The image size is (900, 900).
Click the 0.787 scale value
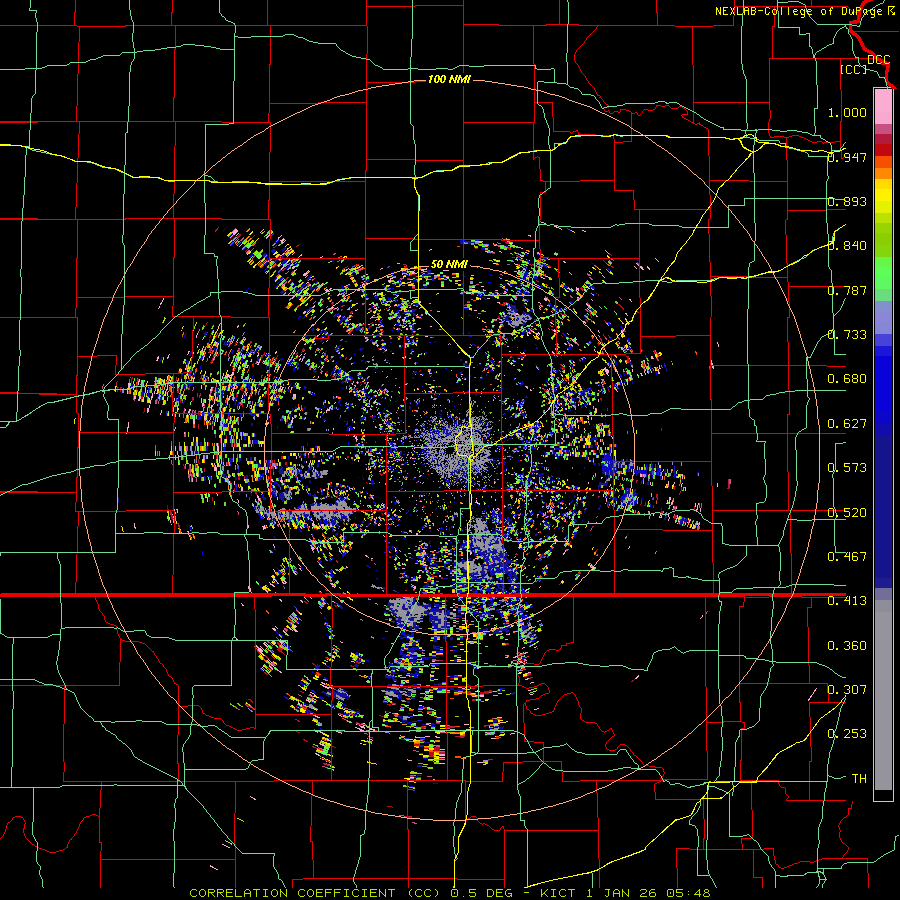tap(847, 290)
